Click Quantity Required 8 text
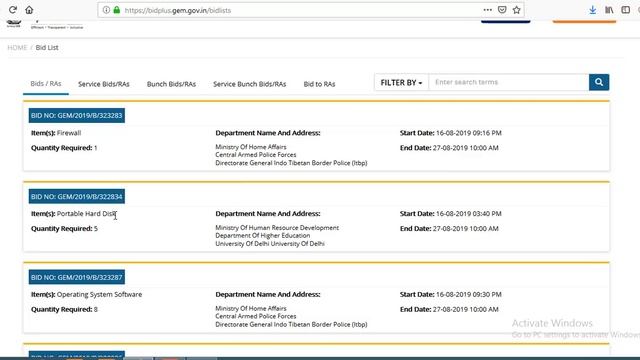 64,309
